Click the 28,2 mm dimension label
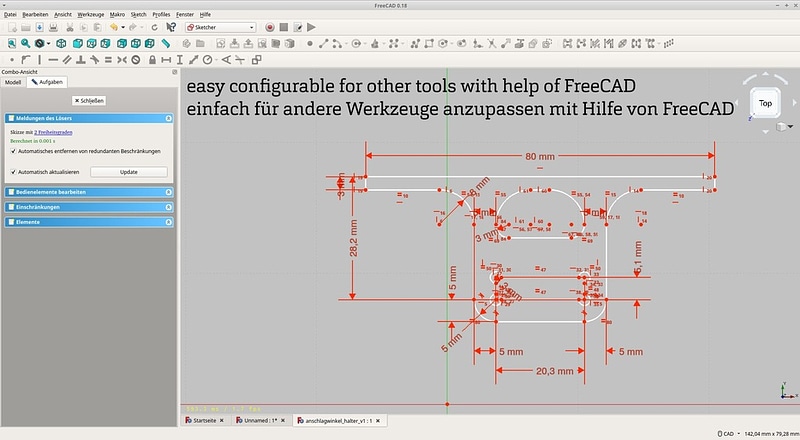 [x=354, y=238]
